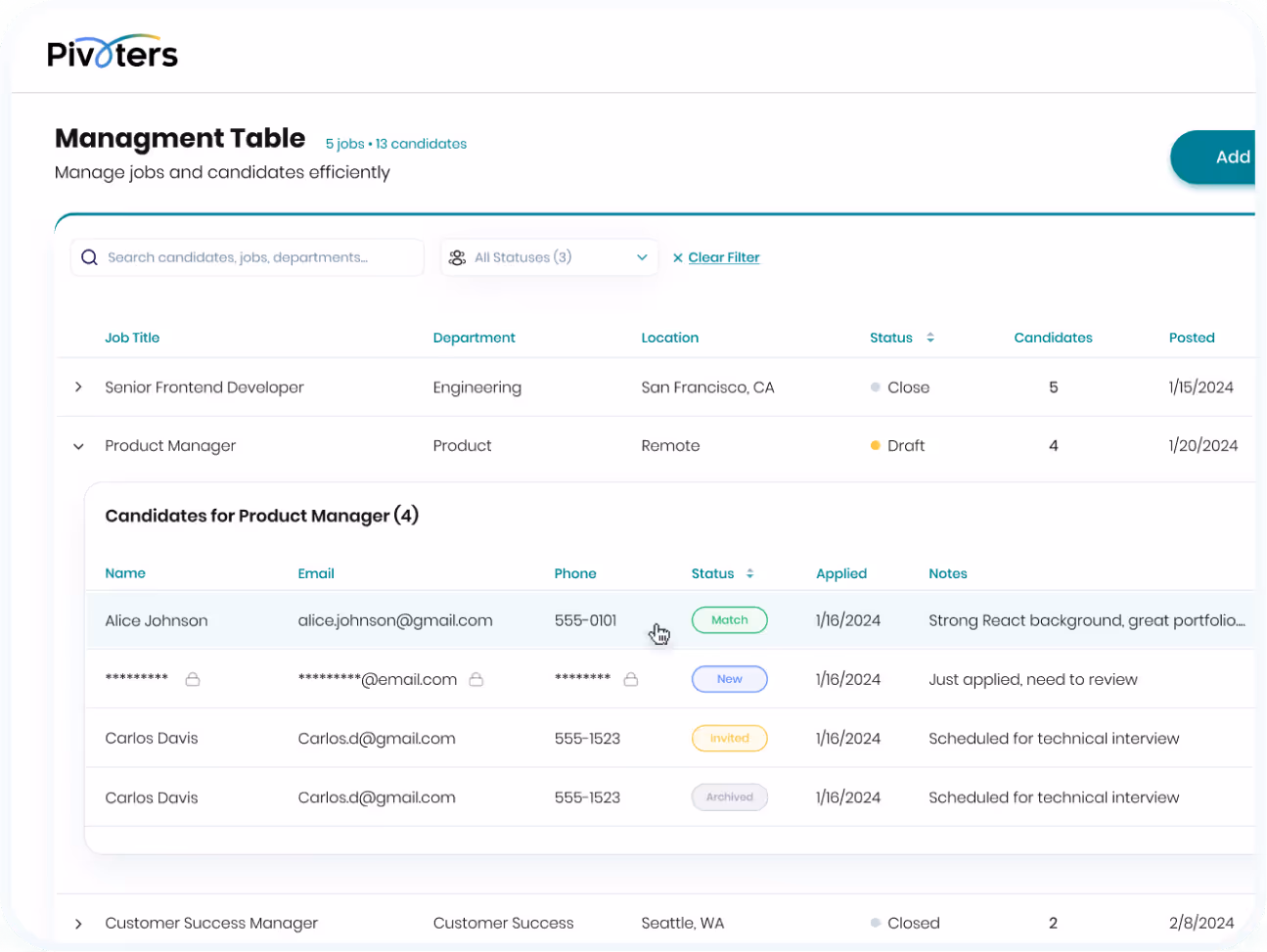
Task: Expand the Customer Success Manager row
Action: click(78, 923)
